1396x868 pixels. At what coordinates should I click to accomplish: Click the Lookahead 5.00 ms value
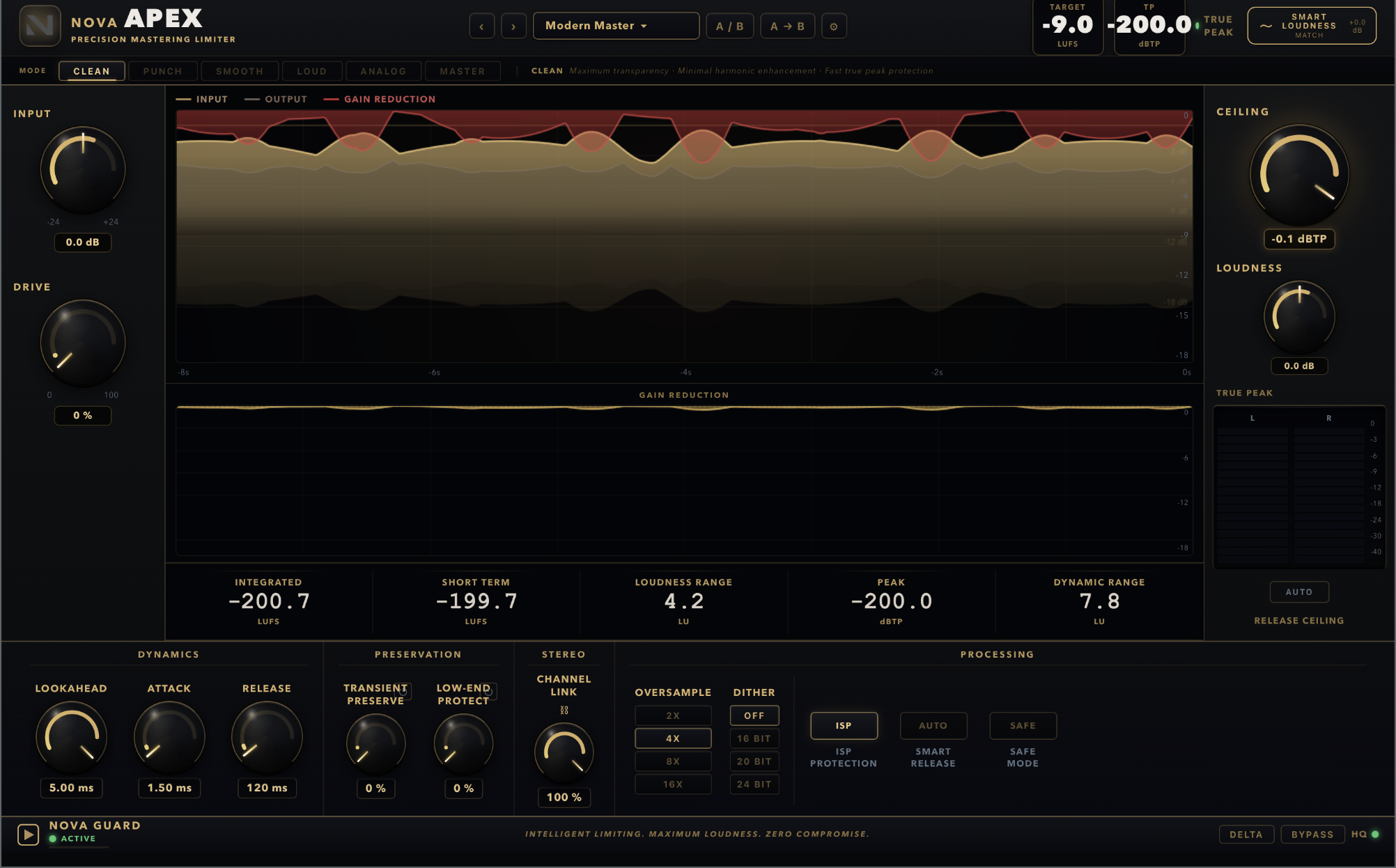tap(71, 788)
